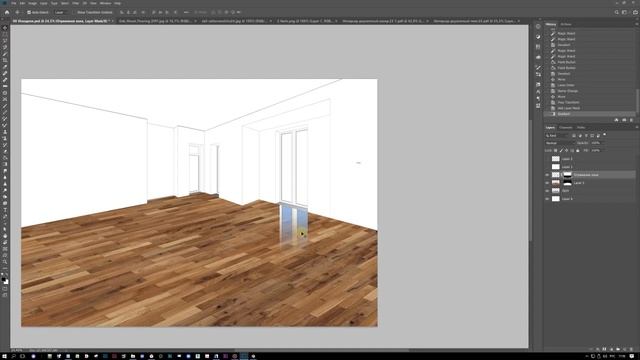Open the search icon at top right
This screenshot has width=640, height=360.
617,12
